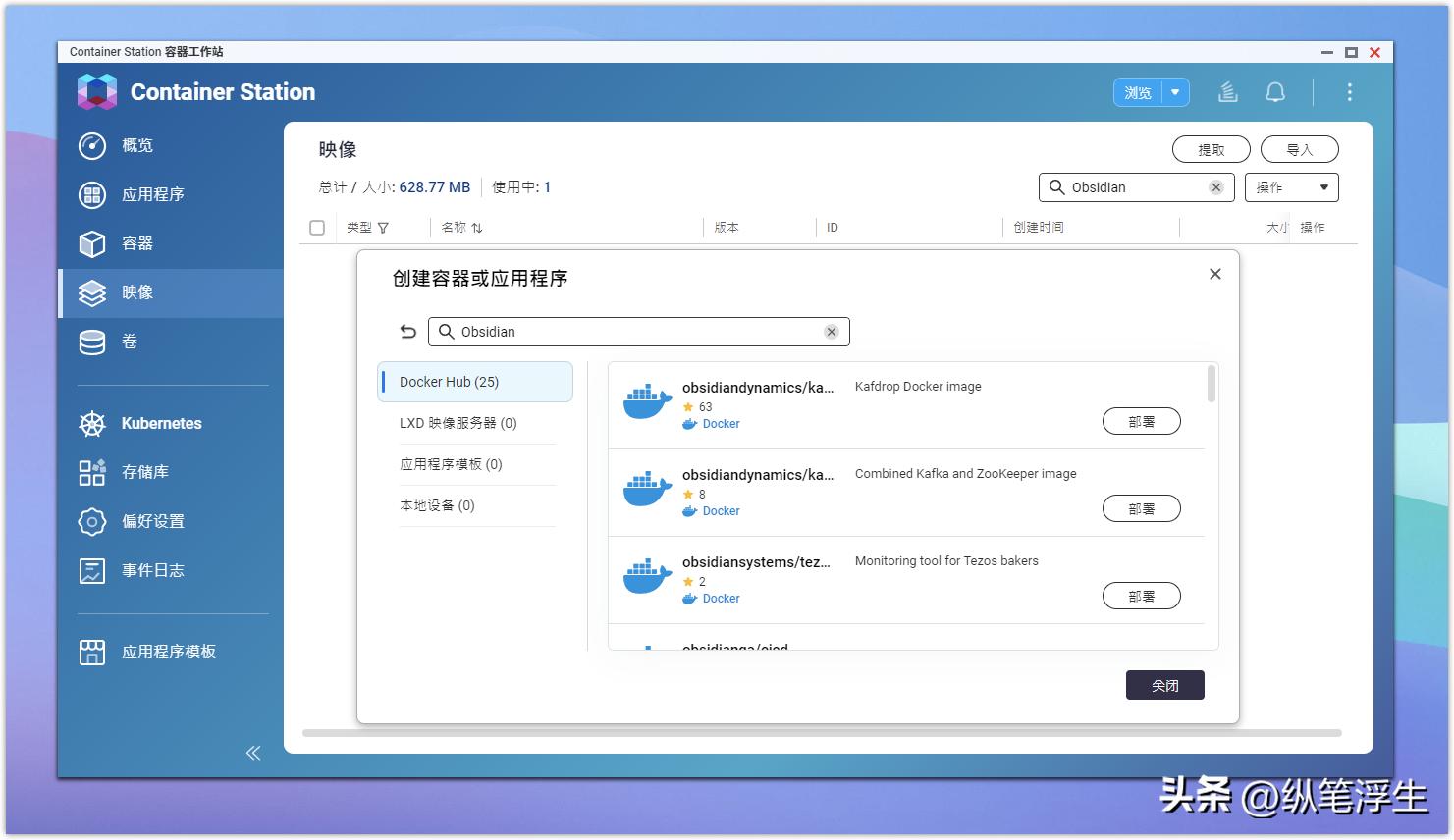The height and width of the screenshot is (840, 1454).
Task: Select the Docker Hub (25) tab
Action: coord(448,382)
